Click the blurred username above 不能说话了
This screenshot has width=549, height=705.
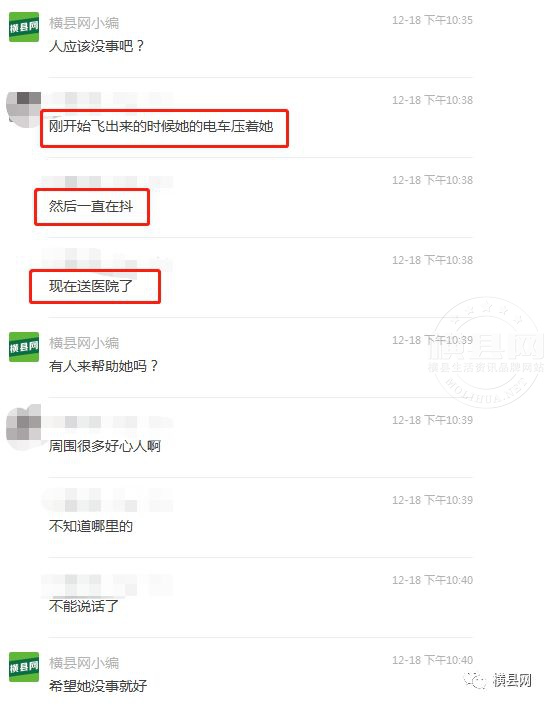(x=107, y=585)
